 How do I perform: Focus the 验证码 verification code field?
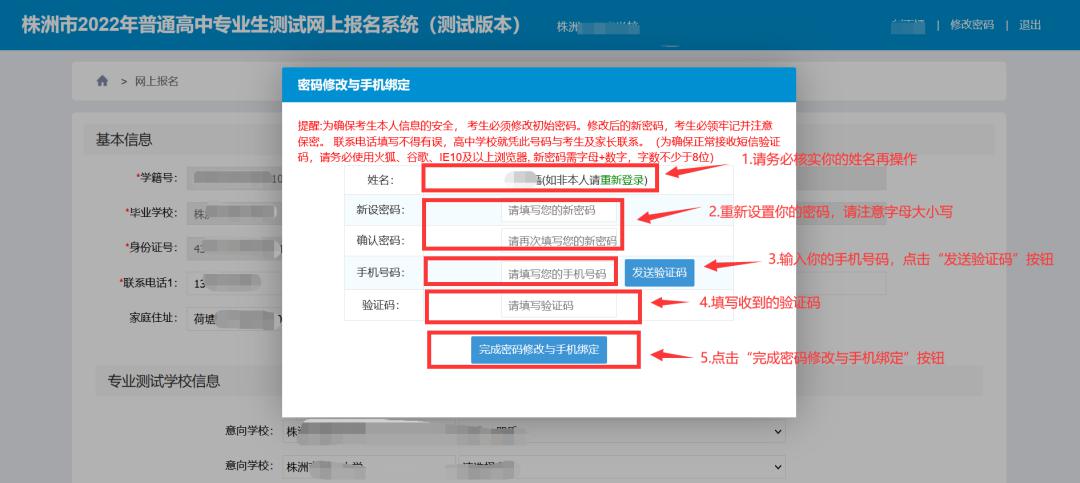[x=559, y=305]
